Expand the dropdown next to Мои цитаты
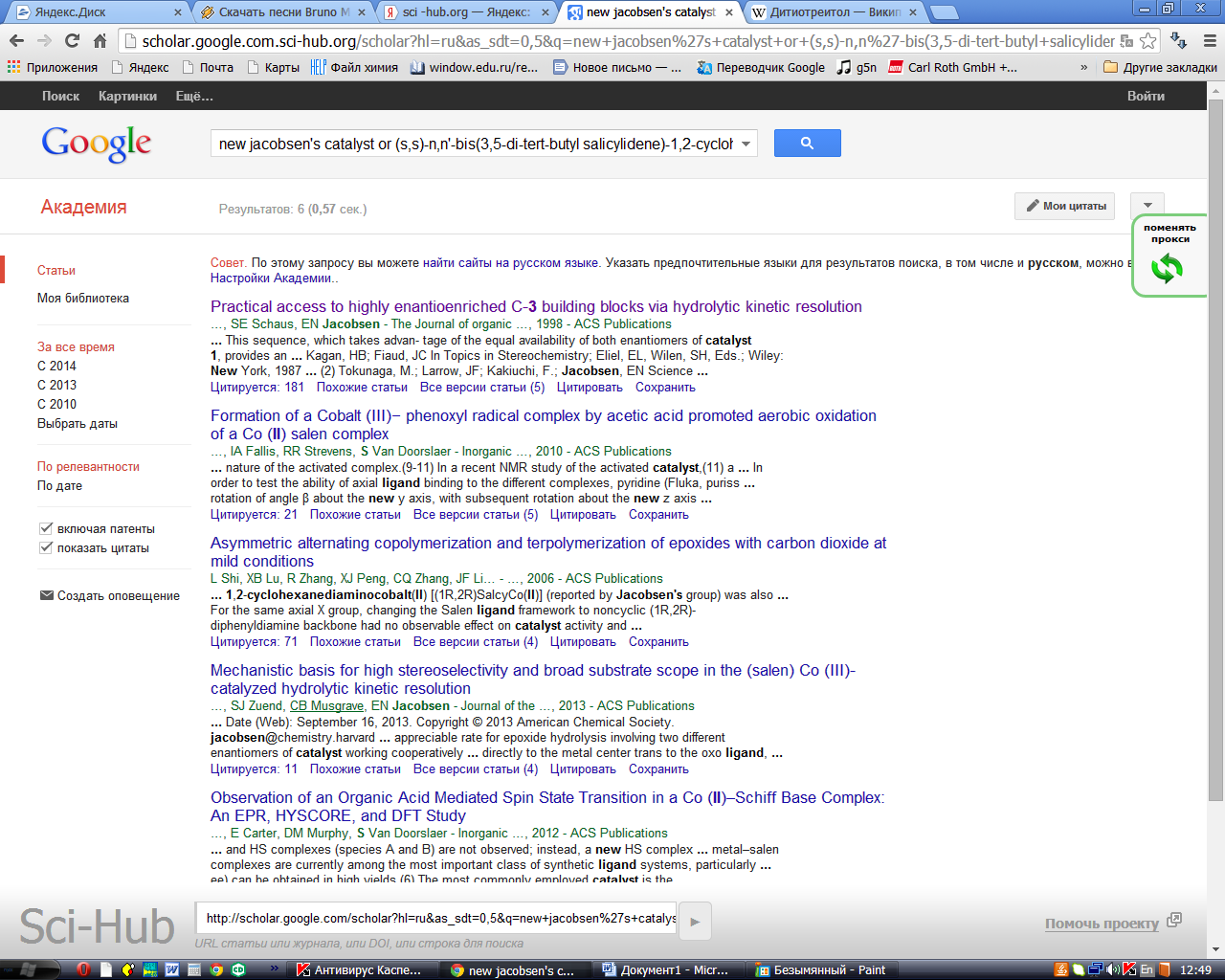1225x980 pixels. click(1147, 206)
